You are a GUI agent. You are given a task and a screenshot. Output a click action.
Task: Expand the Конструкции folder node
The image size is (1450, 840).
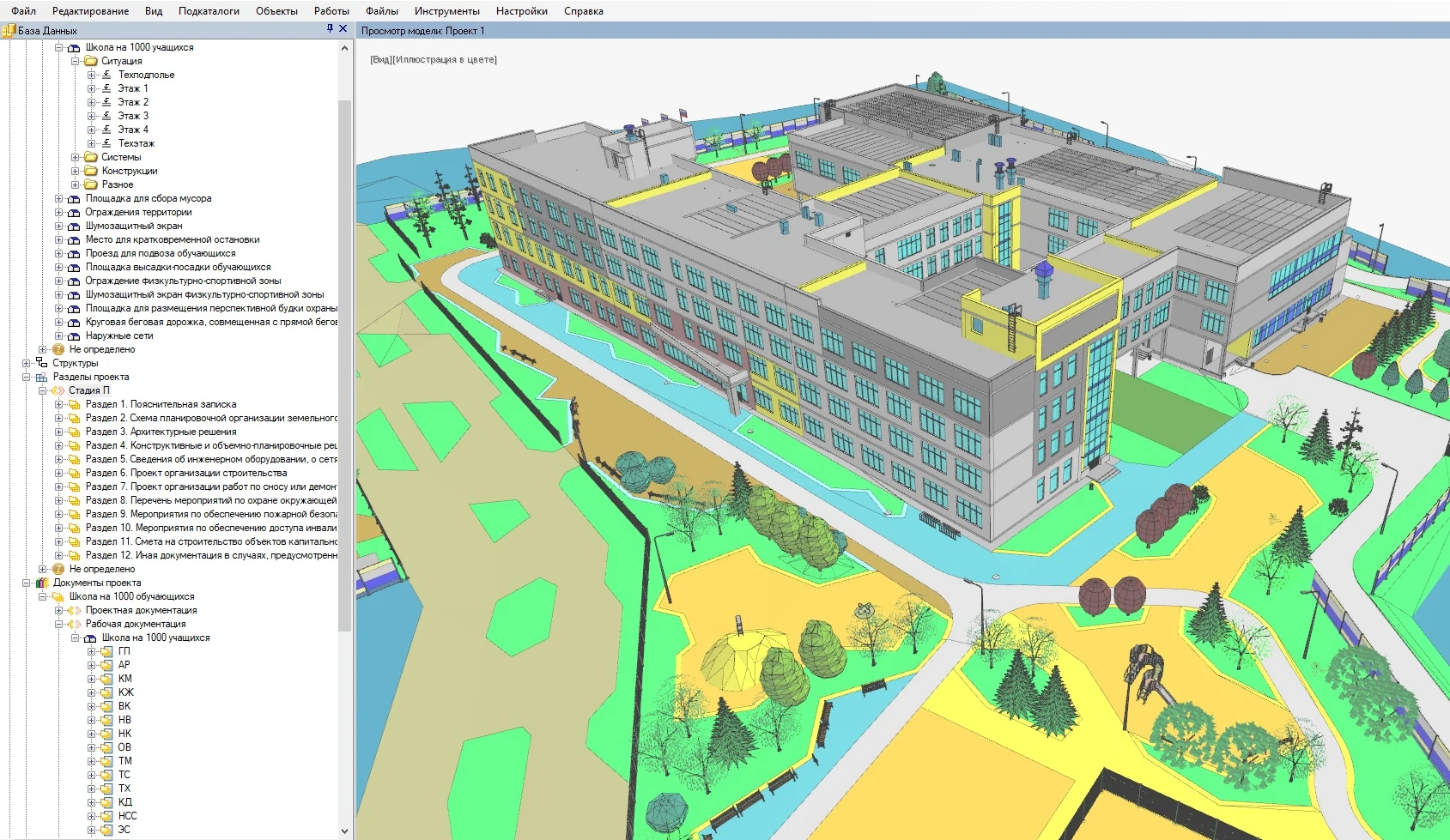(75, 171)
